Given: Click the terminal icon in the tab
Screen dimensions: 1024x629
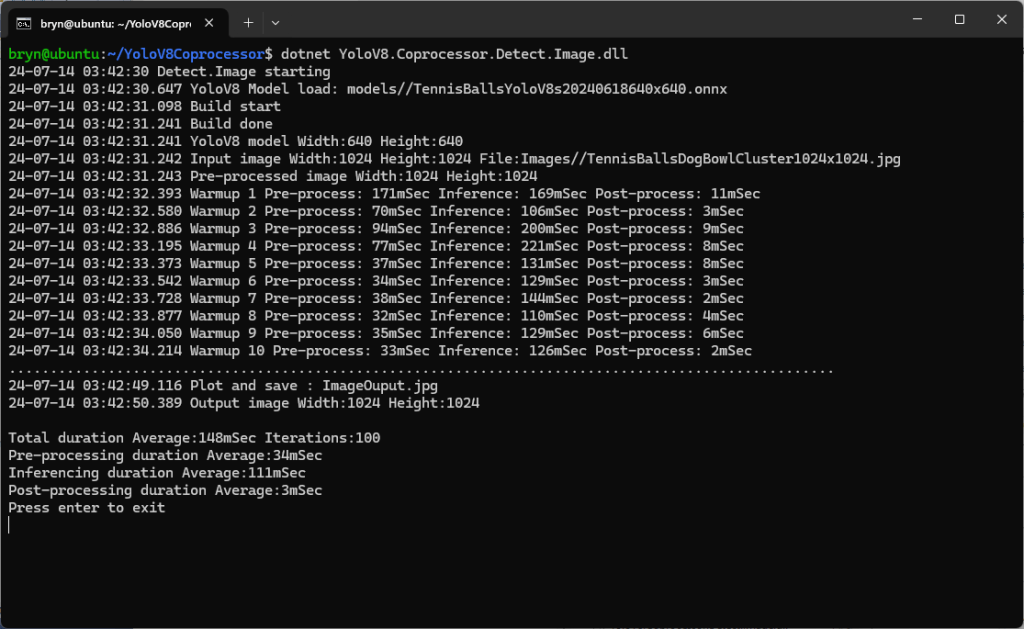Looking at the screenshot, I should [x=23, y=21].
